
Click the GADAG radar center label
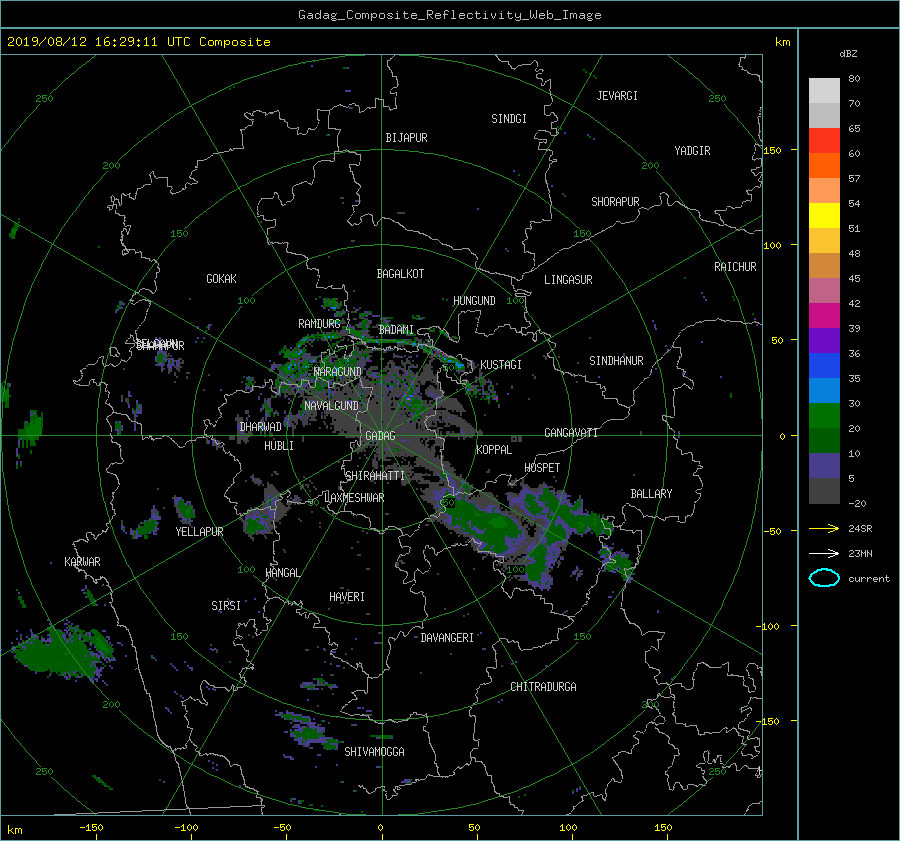pyautogui.click(x=381, y=436)
